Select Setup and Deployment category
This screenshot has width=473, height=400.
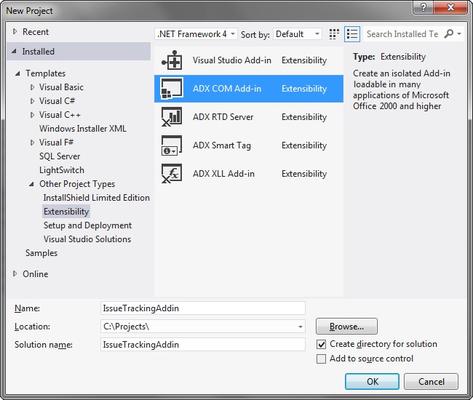point(87,225)
